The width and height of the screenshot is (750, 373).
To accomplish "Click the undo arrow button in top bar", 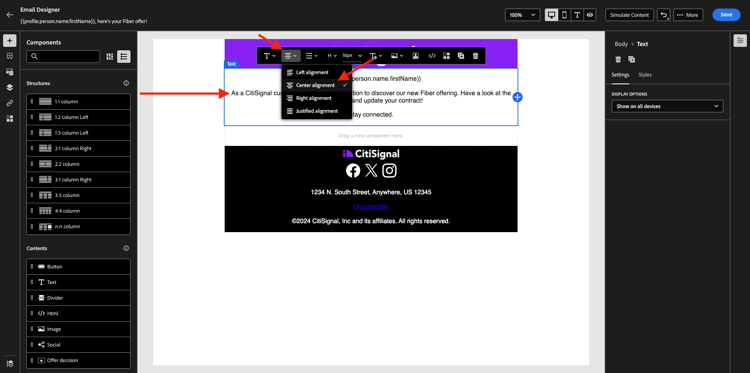I will pos(663,15).
